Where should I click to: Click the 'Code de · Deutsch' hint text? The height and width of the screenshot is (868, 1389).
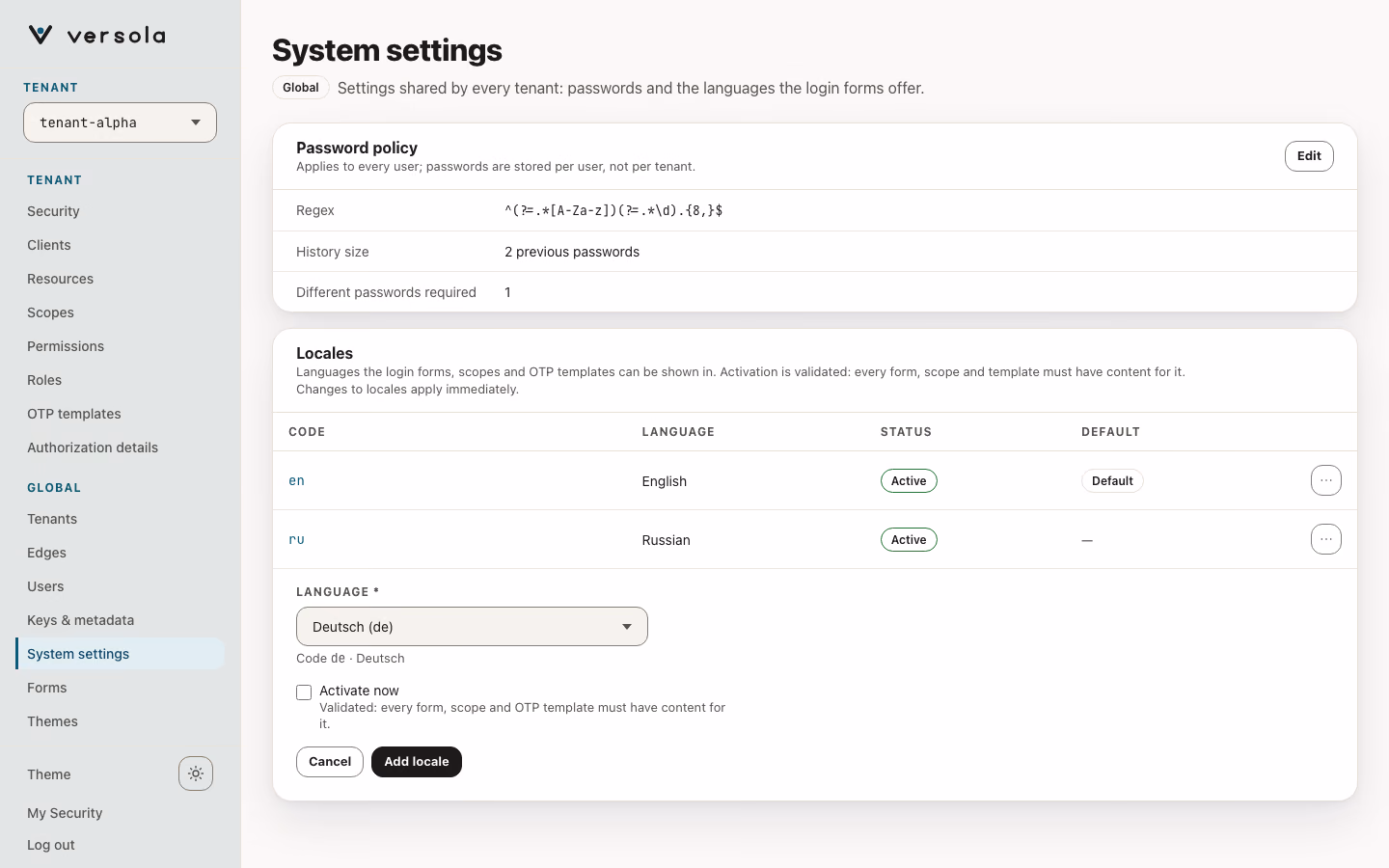click(x=350, y=659)
